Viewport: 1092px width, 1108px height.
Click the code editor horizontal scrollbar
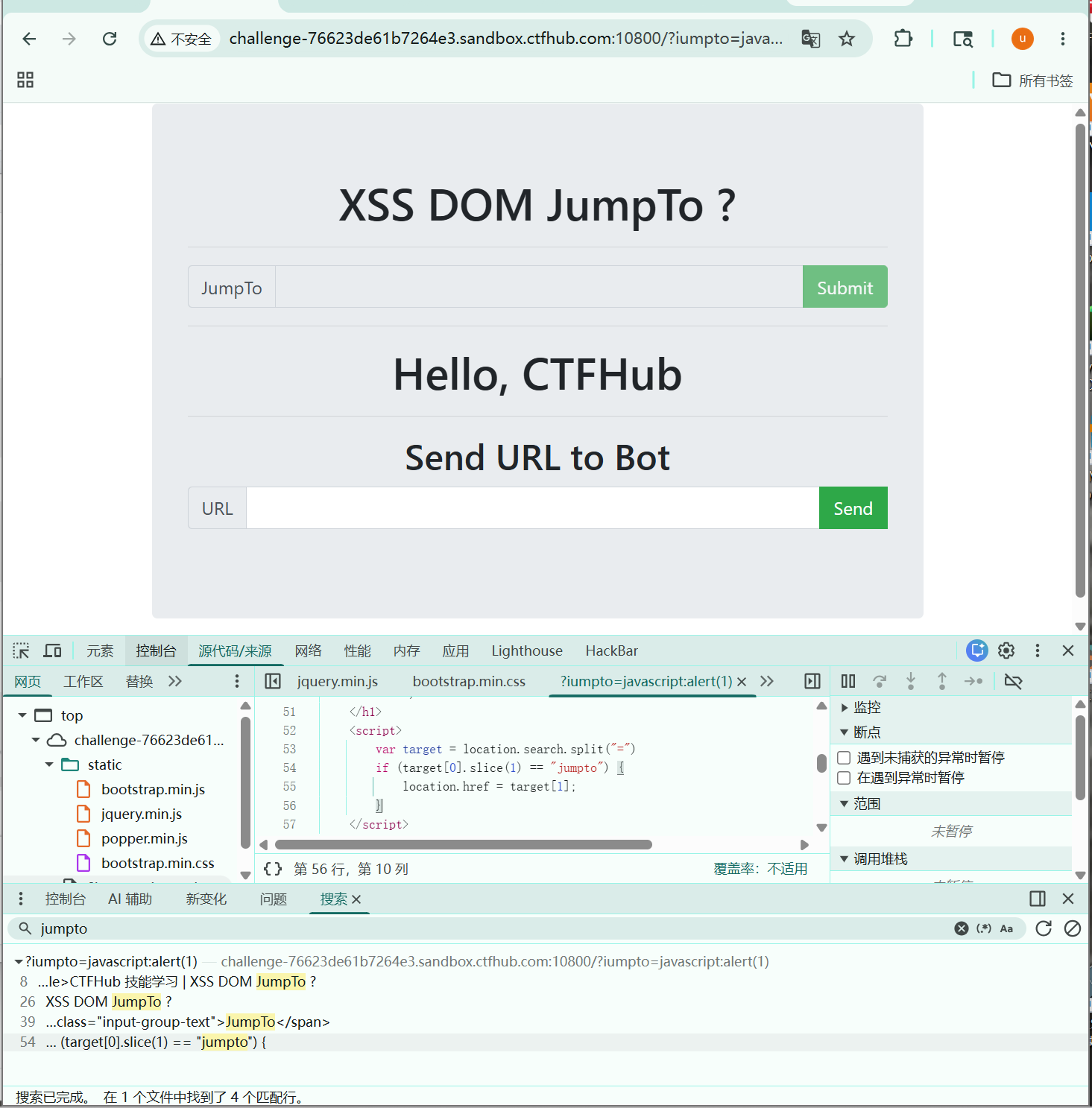[463, 844]
